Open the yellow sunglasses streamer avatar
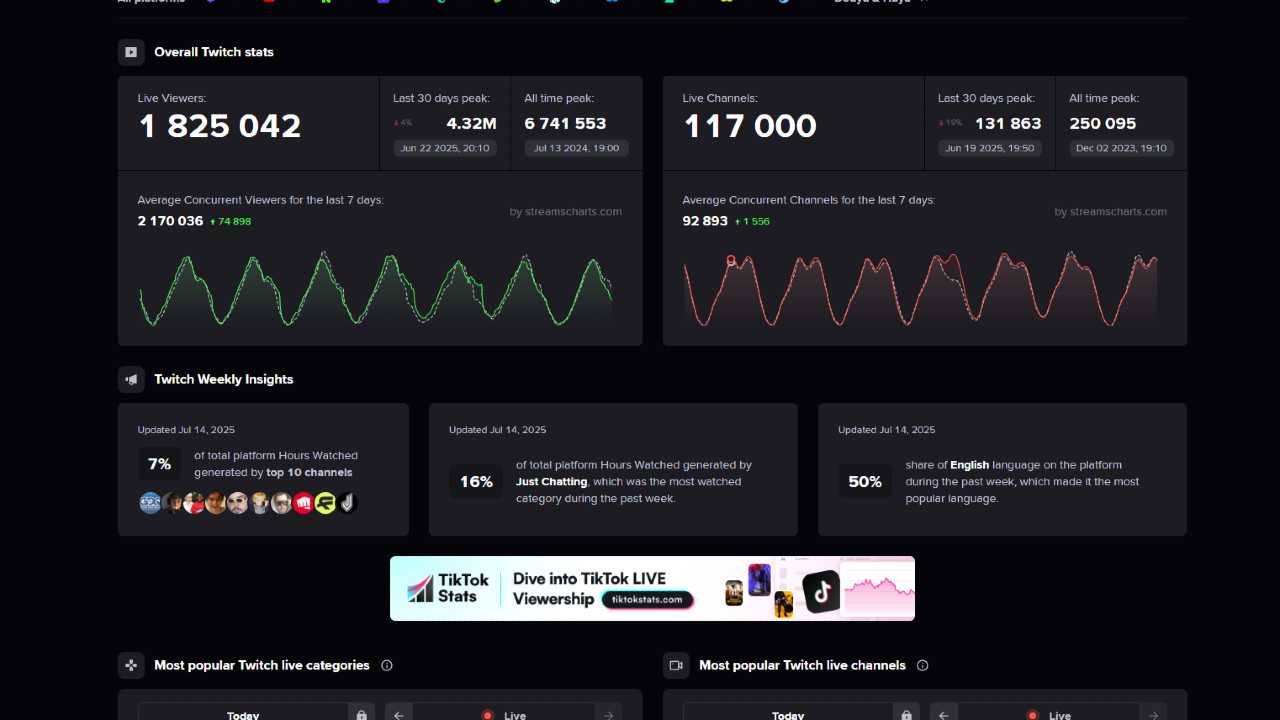This screenshot has height=720, width=1280. 238,503
